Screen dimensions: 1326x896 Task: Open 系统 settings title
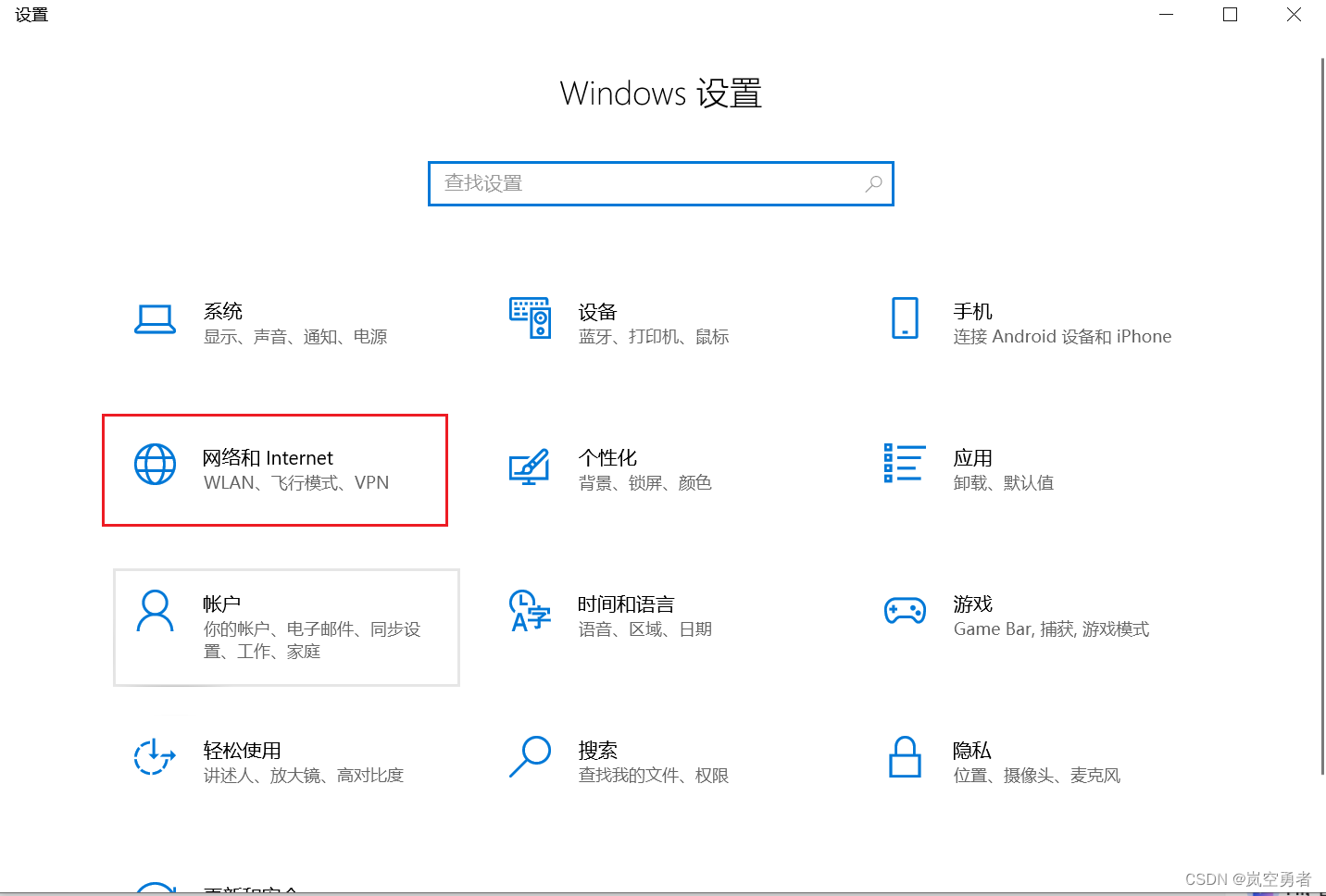[x=223, y=311]
